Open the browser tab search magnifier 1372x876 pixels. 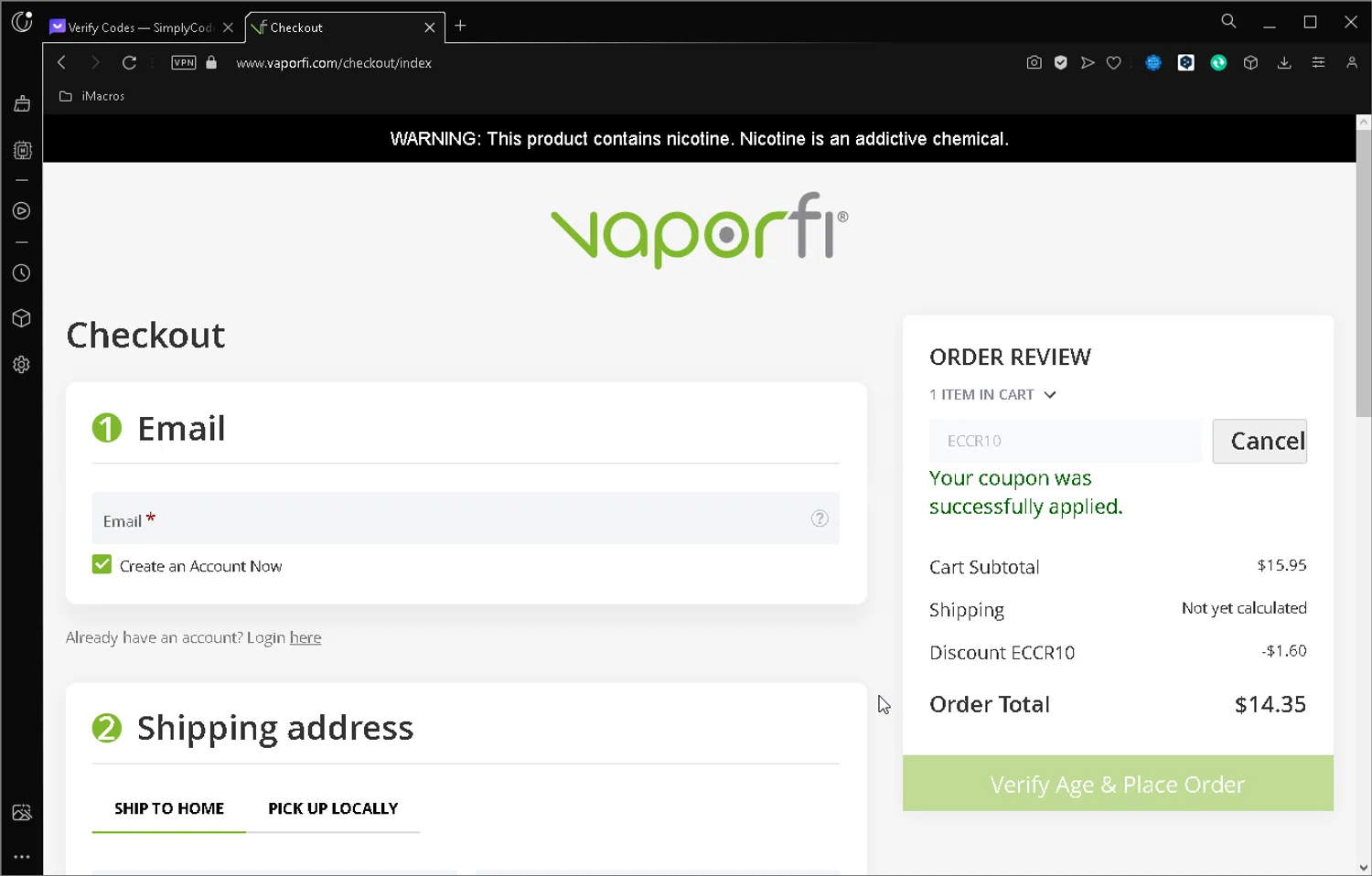point(1228,21)
